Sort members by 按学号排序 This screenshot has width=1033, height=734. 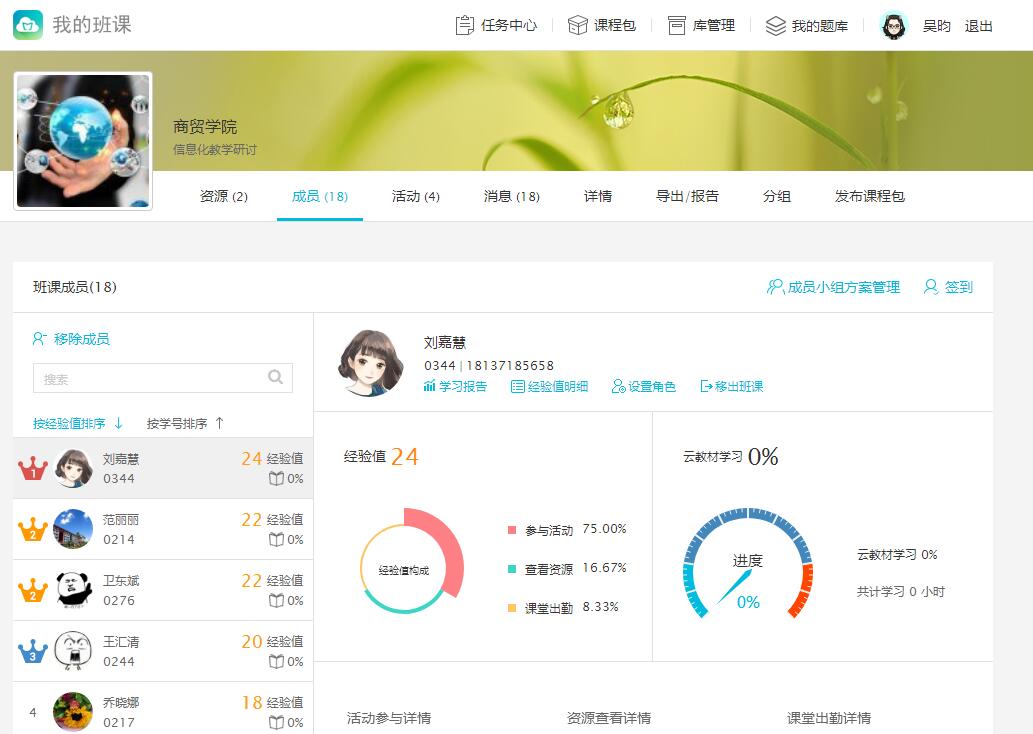tap(186, 424)
